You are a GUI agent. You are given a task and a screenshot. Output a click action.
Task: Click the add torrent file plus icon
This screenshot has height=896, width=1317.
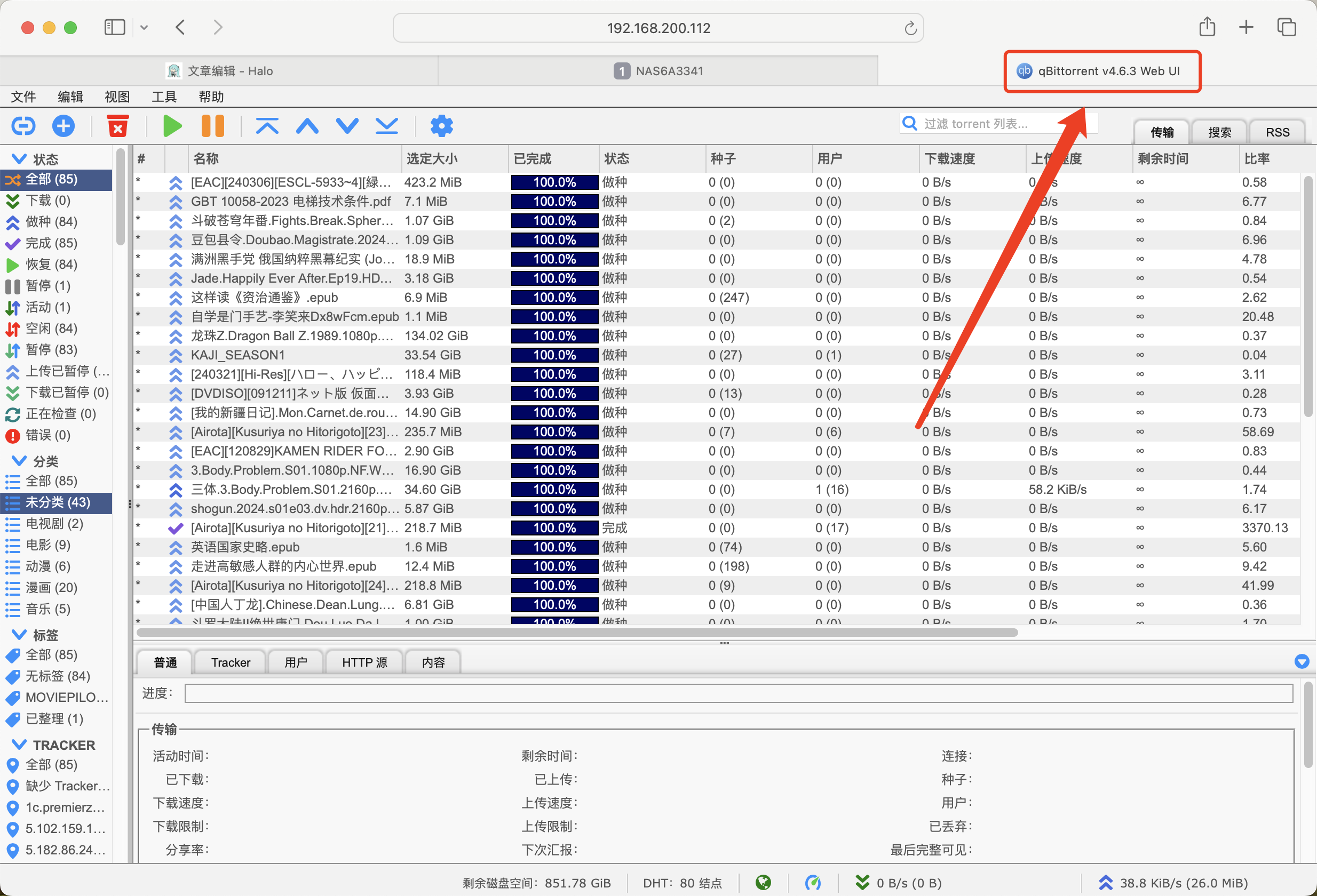coord(64,126)
